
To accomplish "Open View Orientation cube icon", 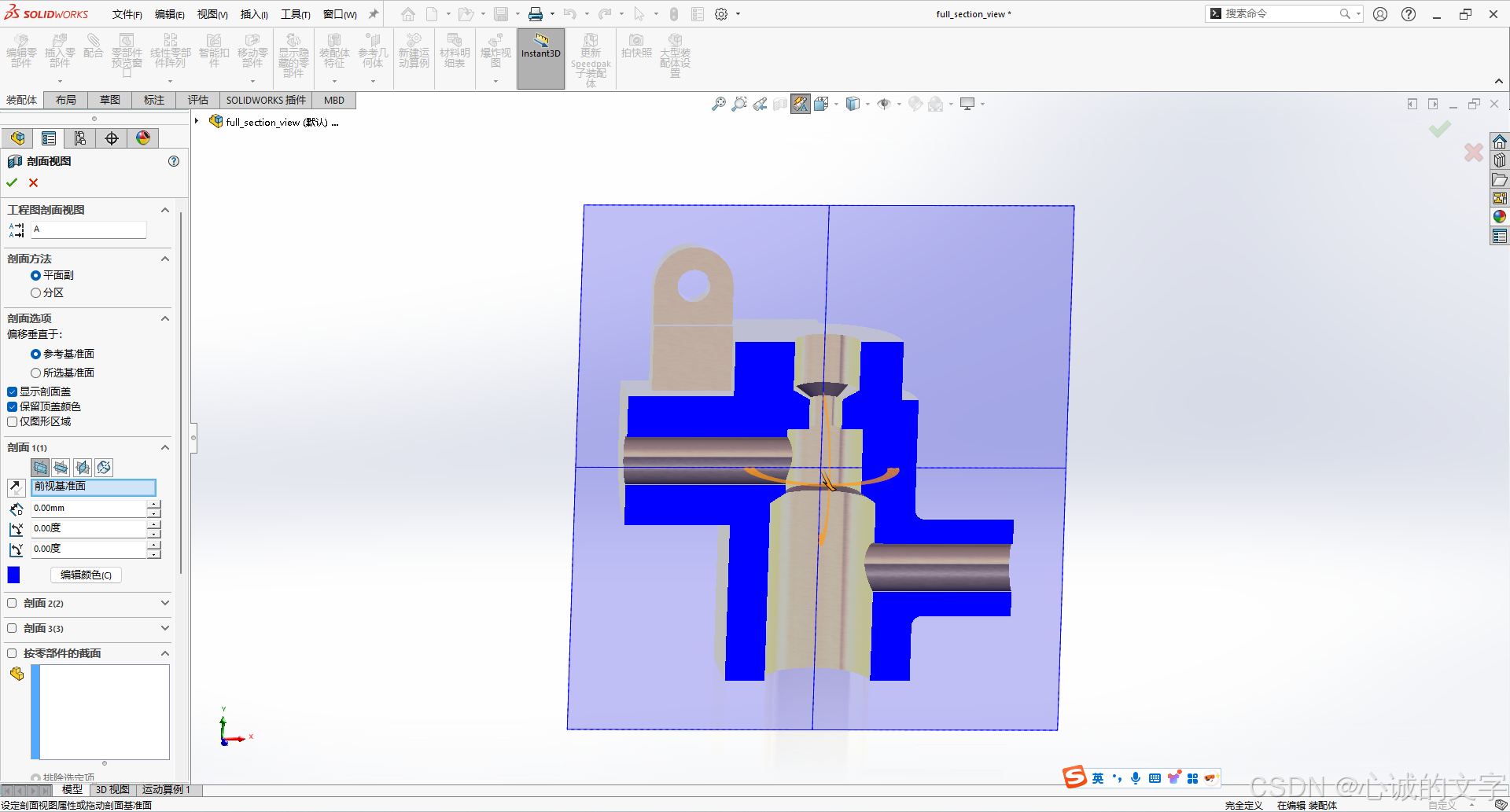I will 821,104.
